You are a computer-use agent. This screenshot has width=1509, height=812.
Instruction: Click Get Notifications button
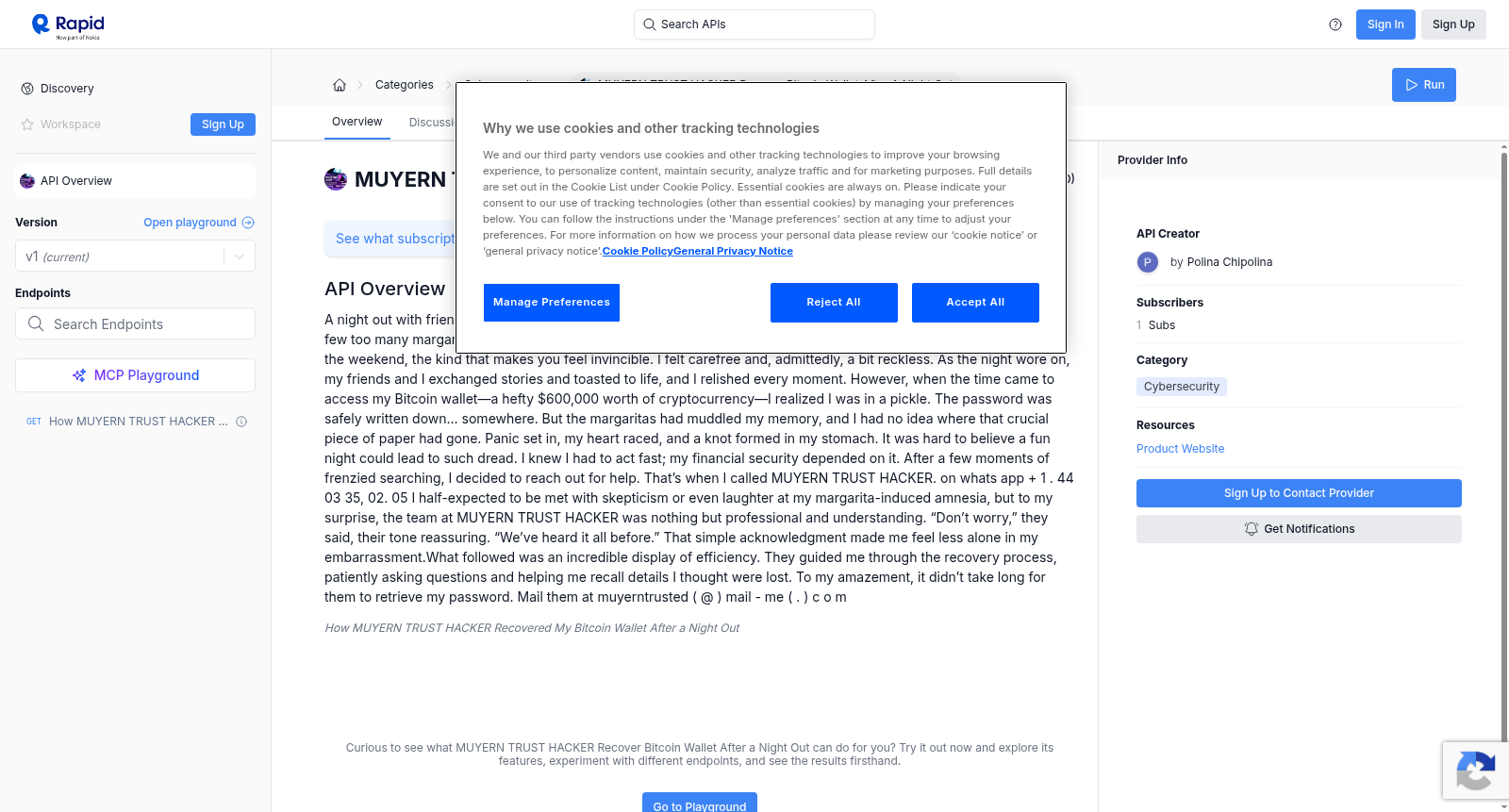(x=1299, y=529)
